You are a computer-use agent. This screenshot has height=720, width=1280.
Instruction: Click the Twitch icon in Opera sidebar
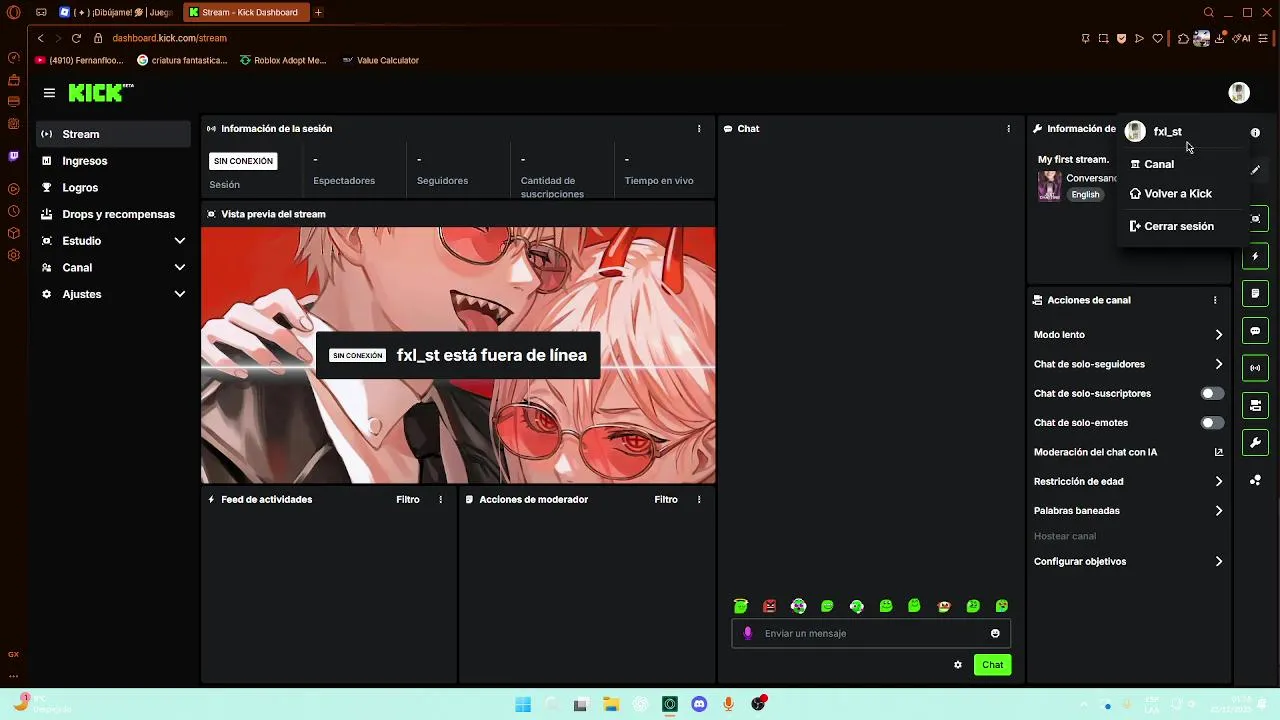point(13,156)
